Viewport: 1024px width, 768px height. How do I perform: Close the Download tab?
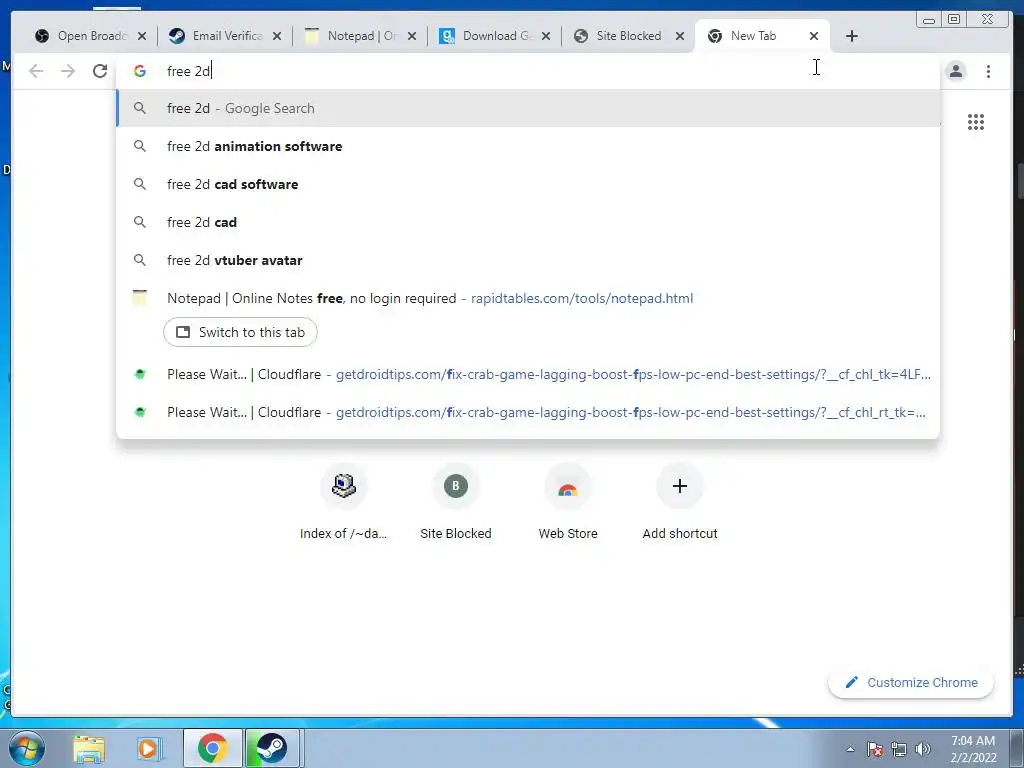point(546,36)
